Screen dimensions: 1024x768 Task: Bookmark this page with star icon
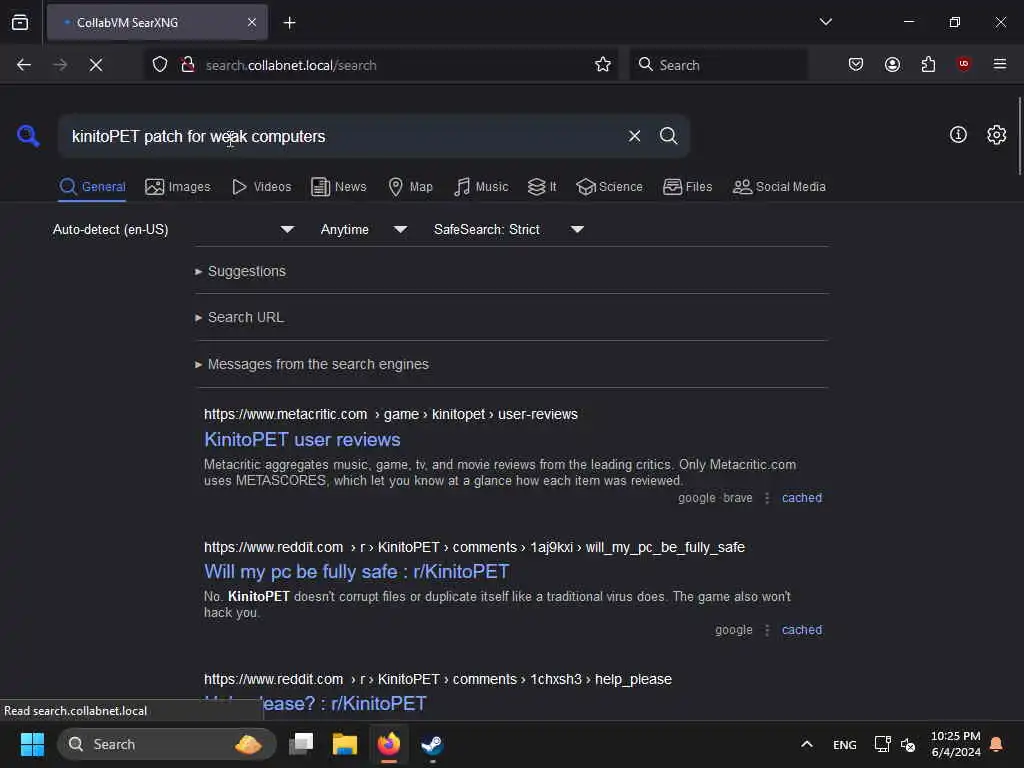(x=603, y=65)
